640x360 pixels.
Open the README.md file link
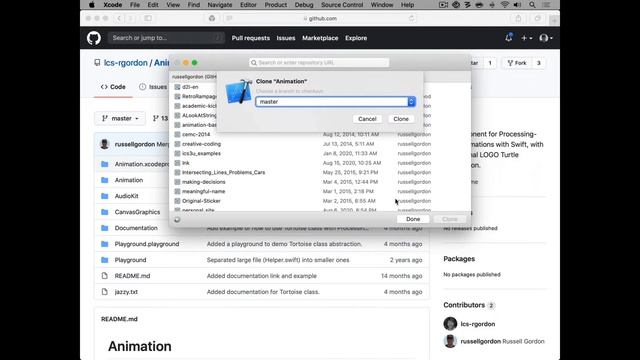coord(132,276)
